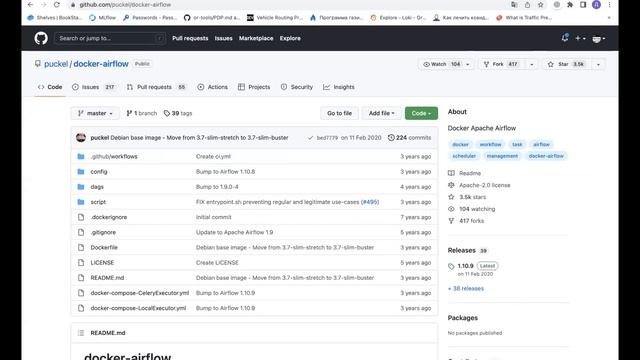
Task: Open the GitHub home logo
Action: point(41,38)
